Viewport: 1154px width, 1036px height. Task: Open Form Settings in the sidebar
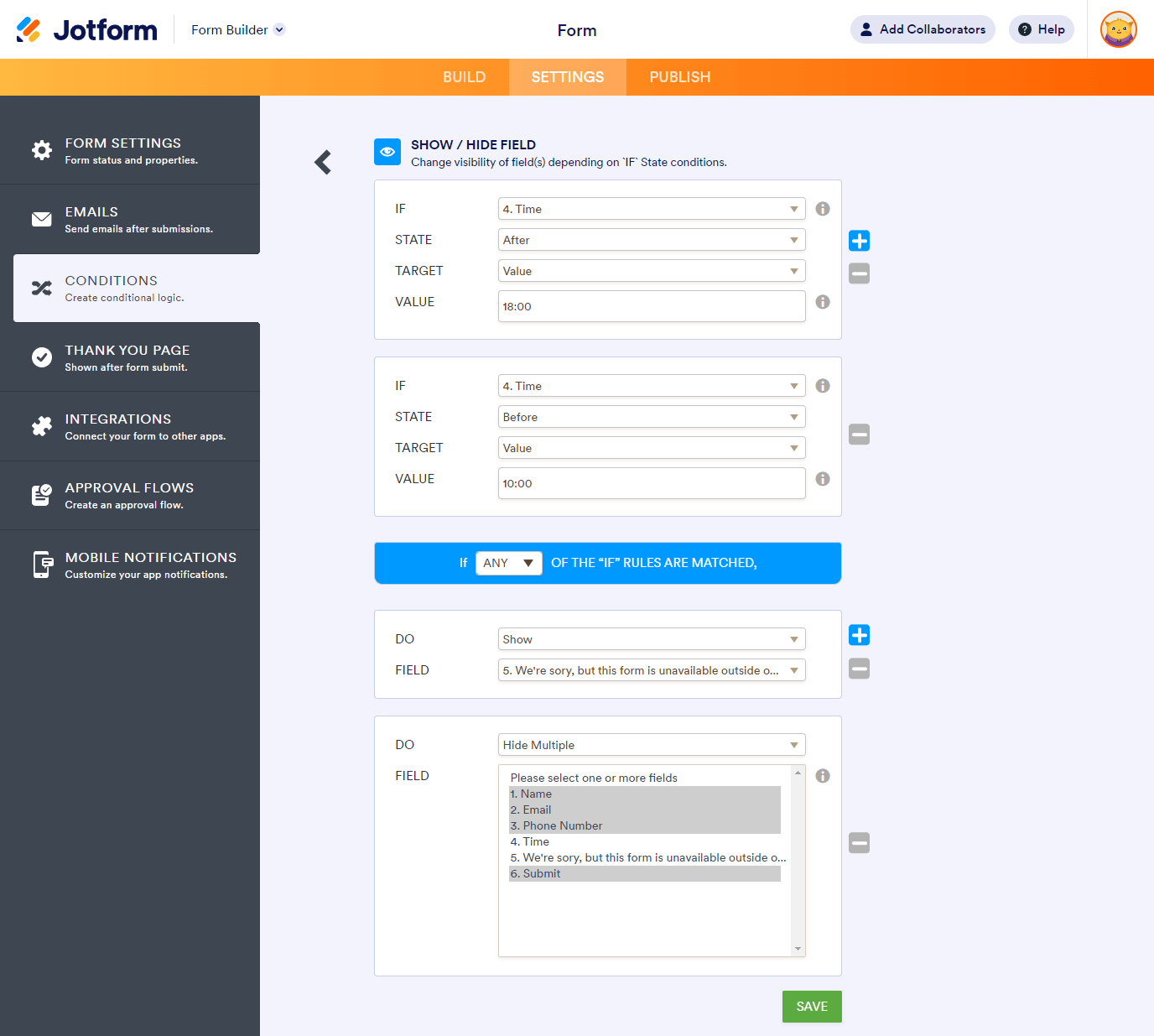(130, 150)
